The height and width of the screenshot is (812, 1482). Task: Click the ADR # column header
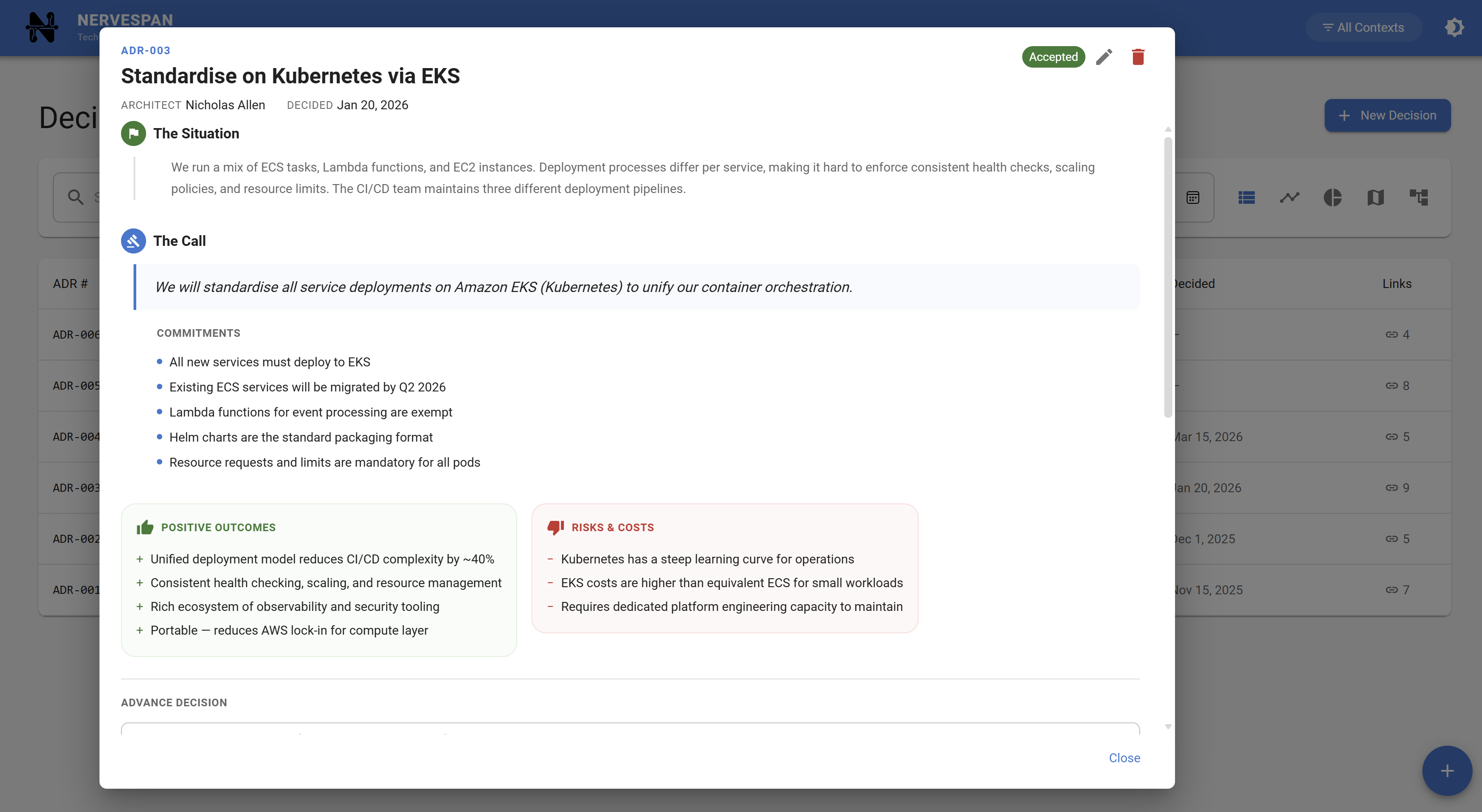coord(70,284)
